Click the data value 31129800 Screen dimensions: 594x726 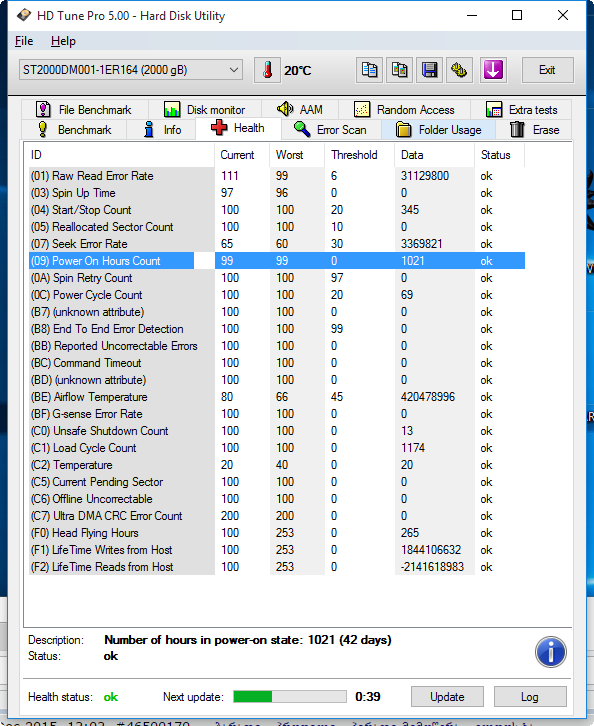pyautogui.click(x=425, y=176)
